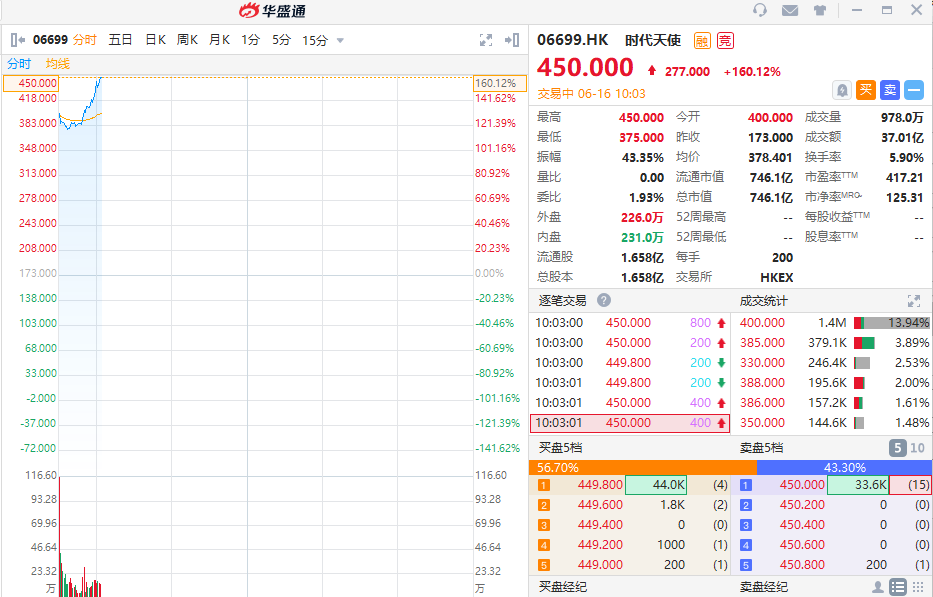Click the blue 卖 sell button
Viewport: 933px width, 597px height.
point(890,90)
